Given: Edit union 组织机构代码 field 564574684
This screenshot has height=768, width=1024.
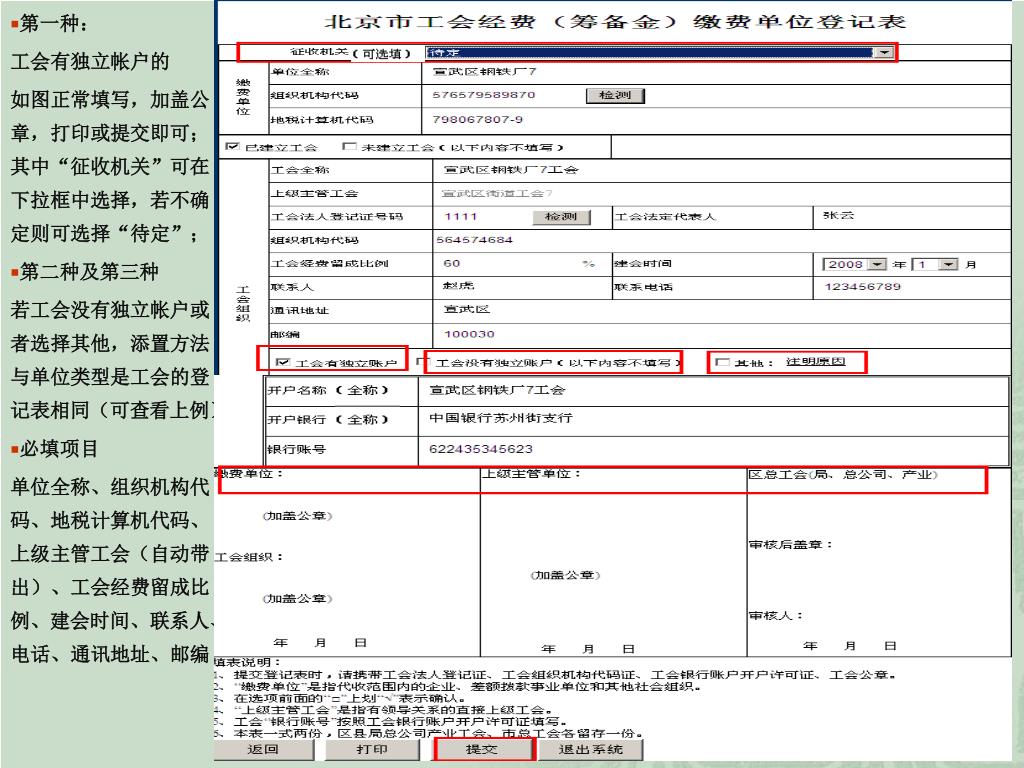Looking at the screenshot, I should (722, 240).
